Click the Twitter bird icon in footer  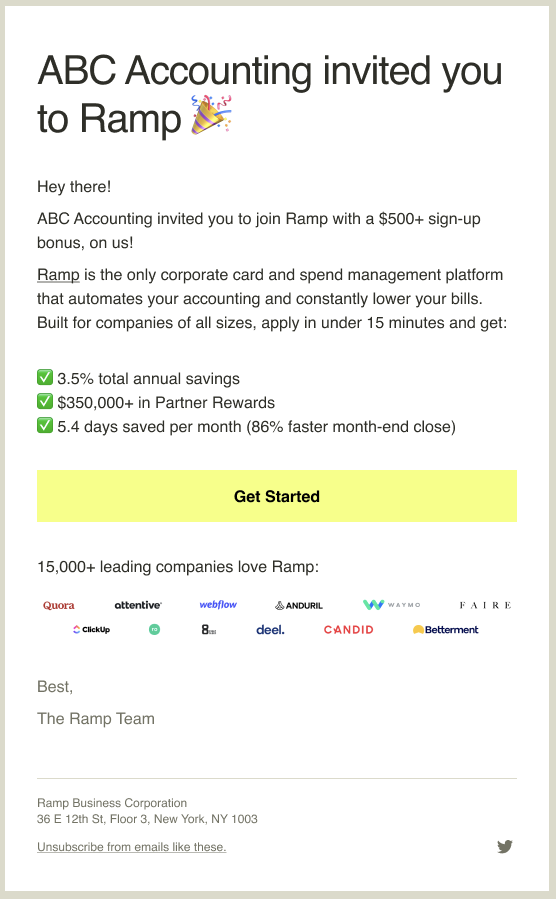505,846
